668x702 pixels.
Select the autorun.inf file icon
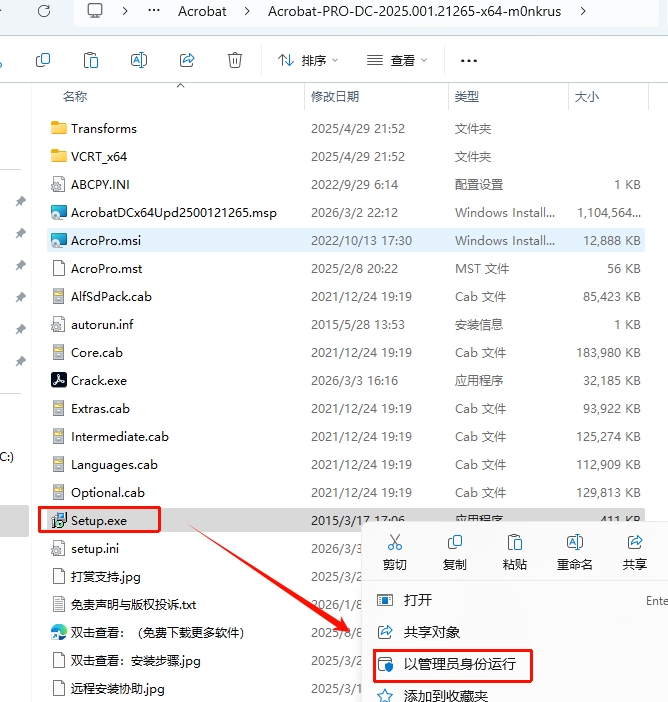click(x=58, y=324)
